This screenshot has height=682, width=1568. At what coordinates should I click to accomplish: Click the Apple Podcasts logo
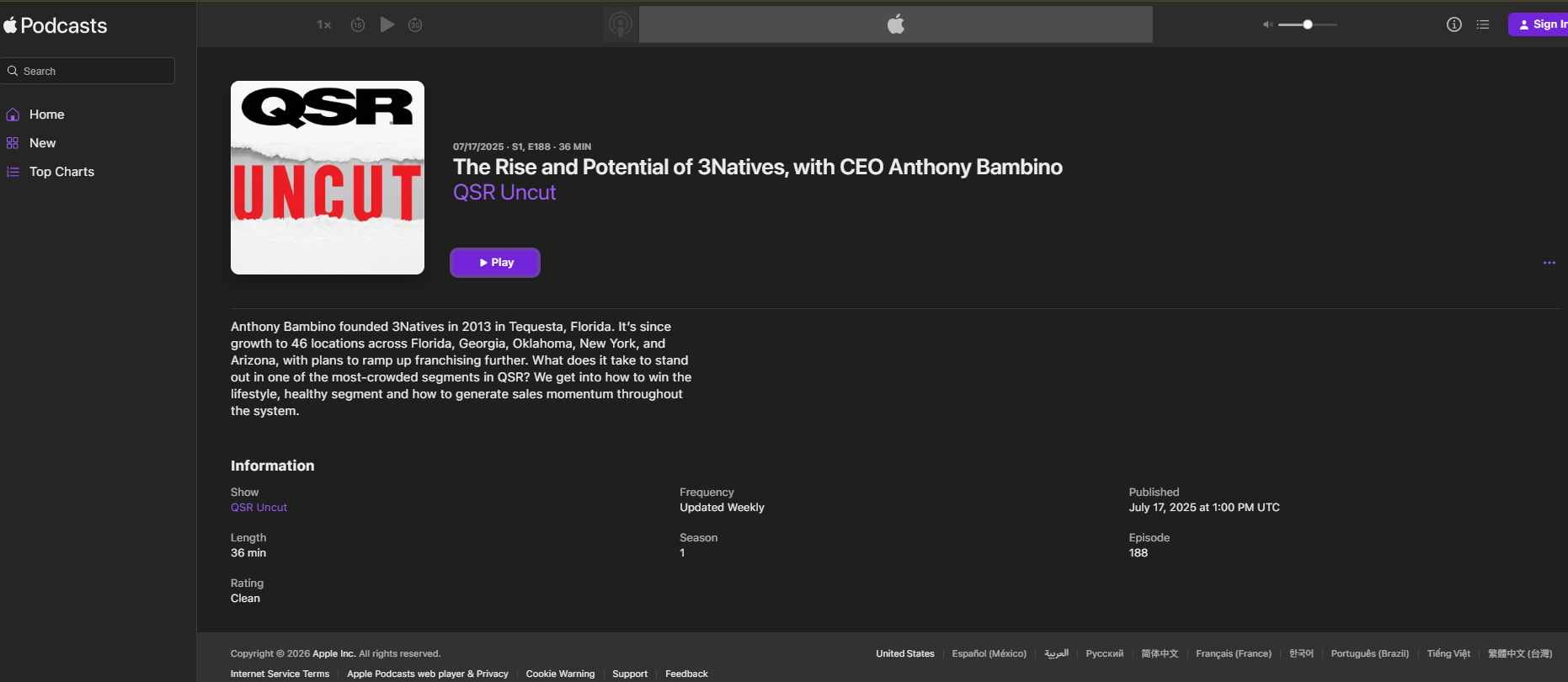tap(55, 25)
